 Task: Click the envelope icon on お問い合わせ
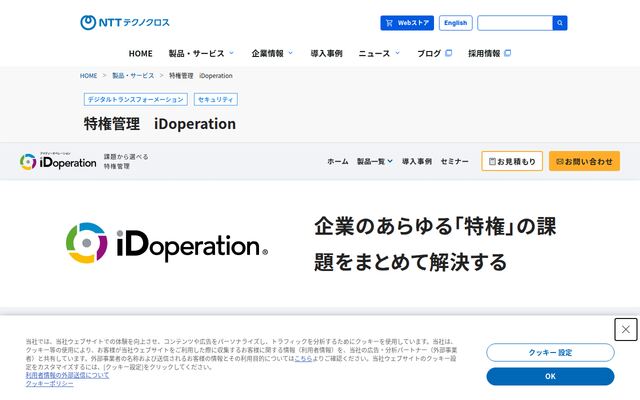(560, 162)
